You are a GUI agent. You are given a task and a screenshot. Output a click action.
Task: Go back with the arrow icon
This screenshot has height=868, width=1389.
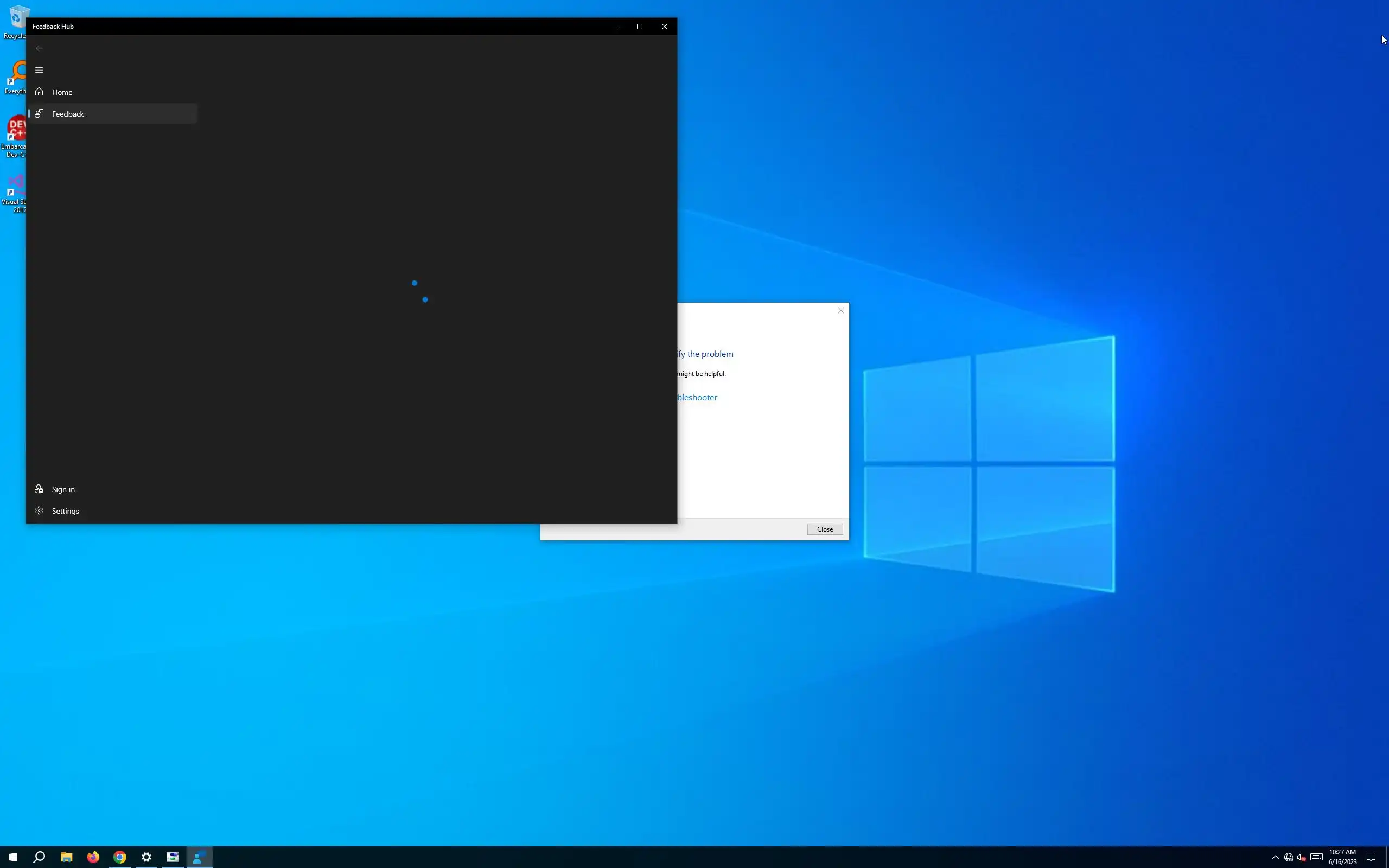(39, 48)
